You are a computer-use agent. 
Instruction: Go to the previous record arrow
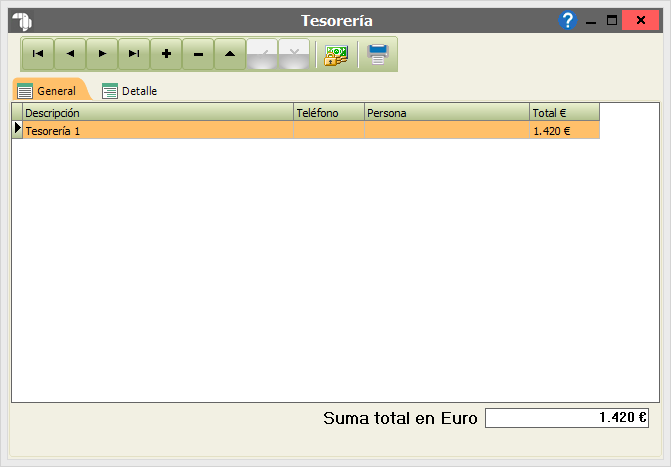tap(70, 54)
